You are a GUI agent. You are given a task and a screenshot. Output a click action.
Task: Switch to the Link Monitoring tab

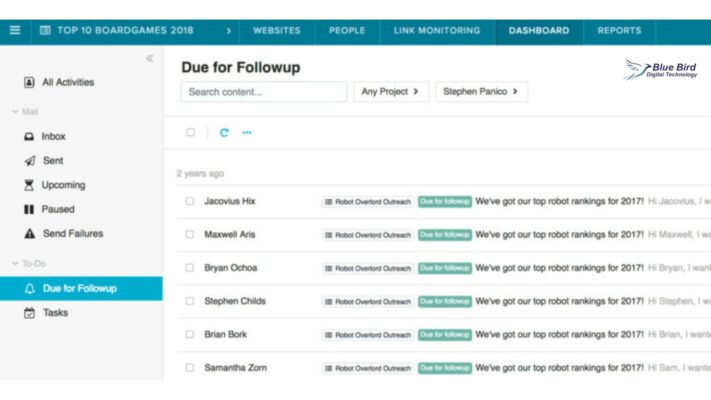pos(438,30)
